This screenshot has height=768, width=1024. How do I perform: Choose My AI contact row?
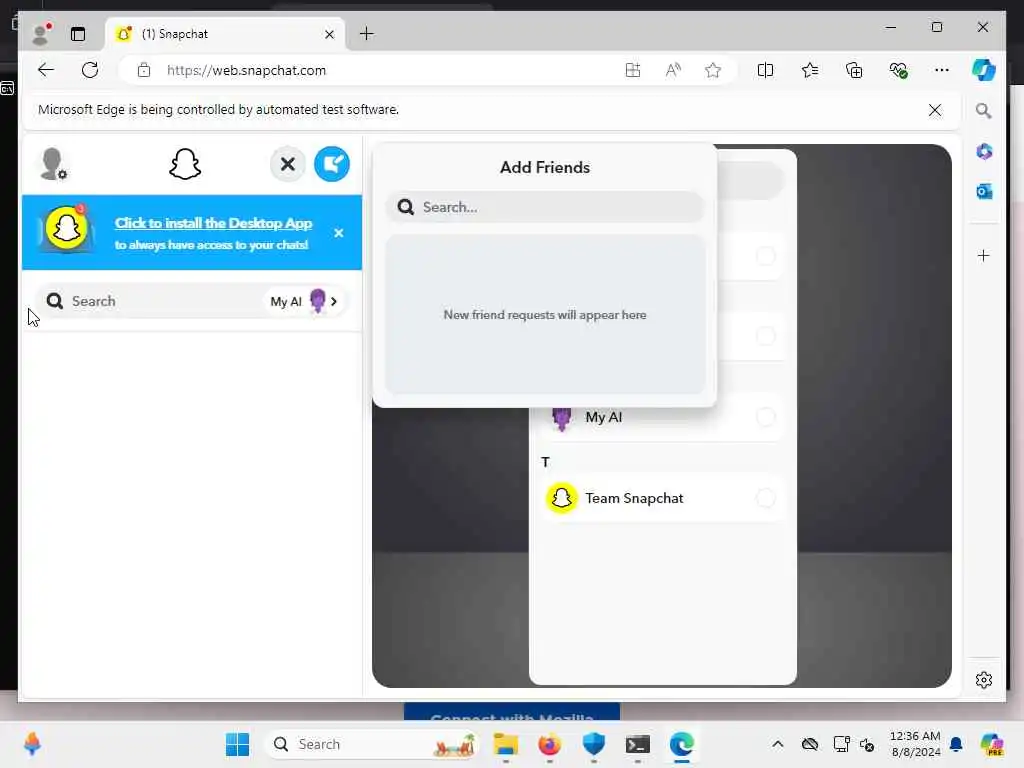click(x=662, y=417)
